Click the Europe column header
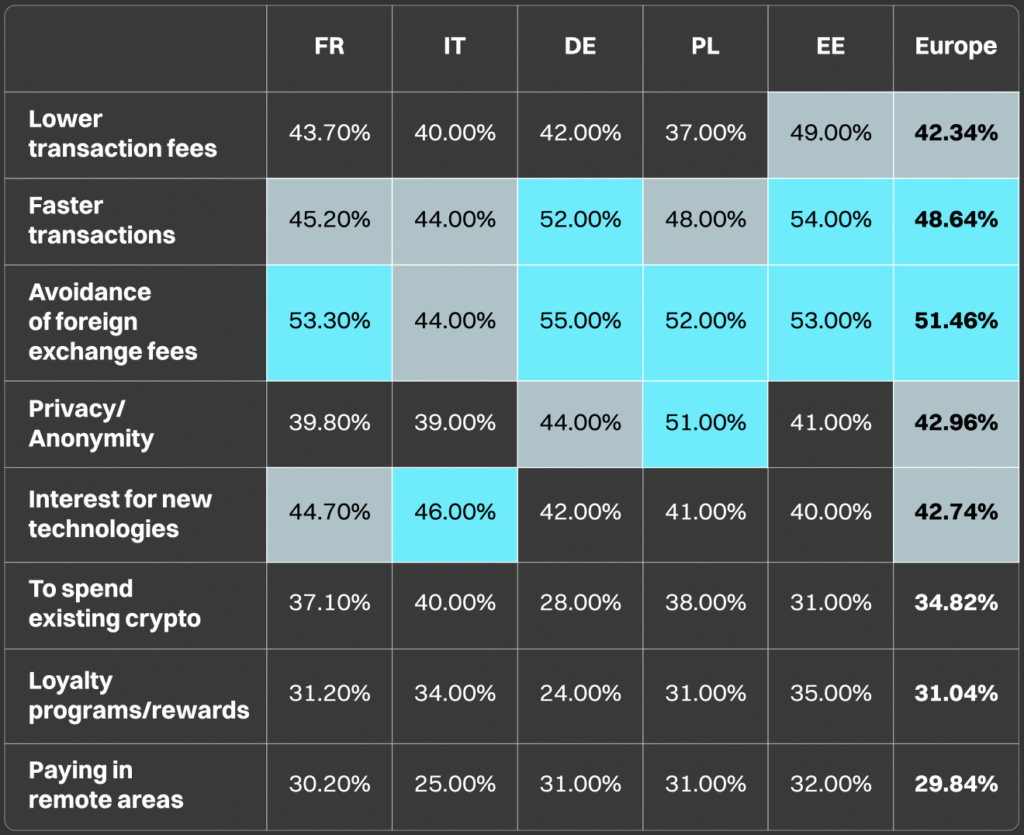 (955, 47)
